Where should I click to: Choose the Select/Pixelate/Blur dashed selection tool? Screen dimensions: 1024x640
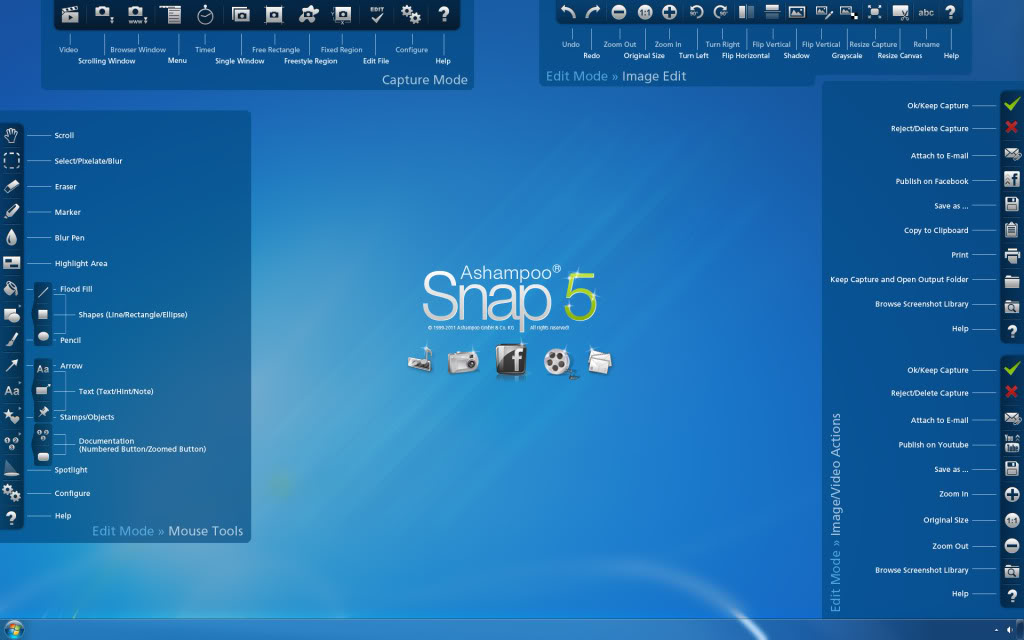[11, 160]
